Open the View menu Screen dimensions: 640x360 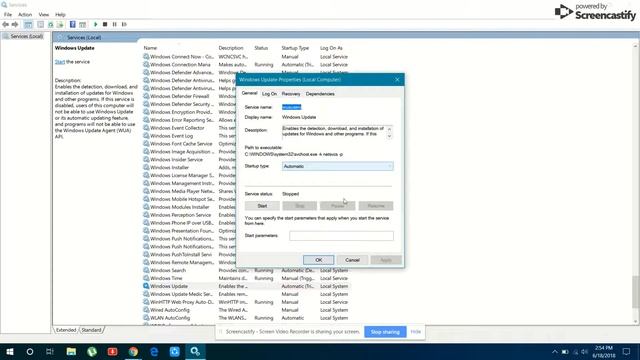[44, 15]
